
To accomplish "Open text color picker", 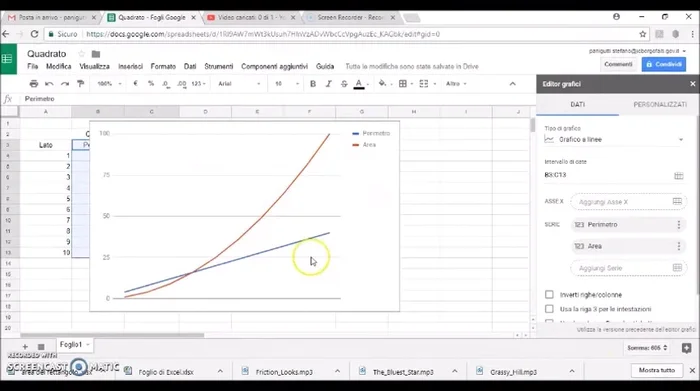I will pos(359,83).
